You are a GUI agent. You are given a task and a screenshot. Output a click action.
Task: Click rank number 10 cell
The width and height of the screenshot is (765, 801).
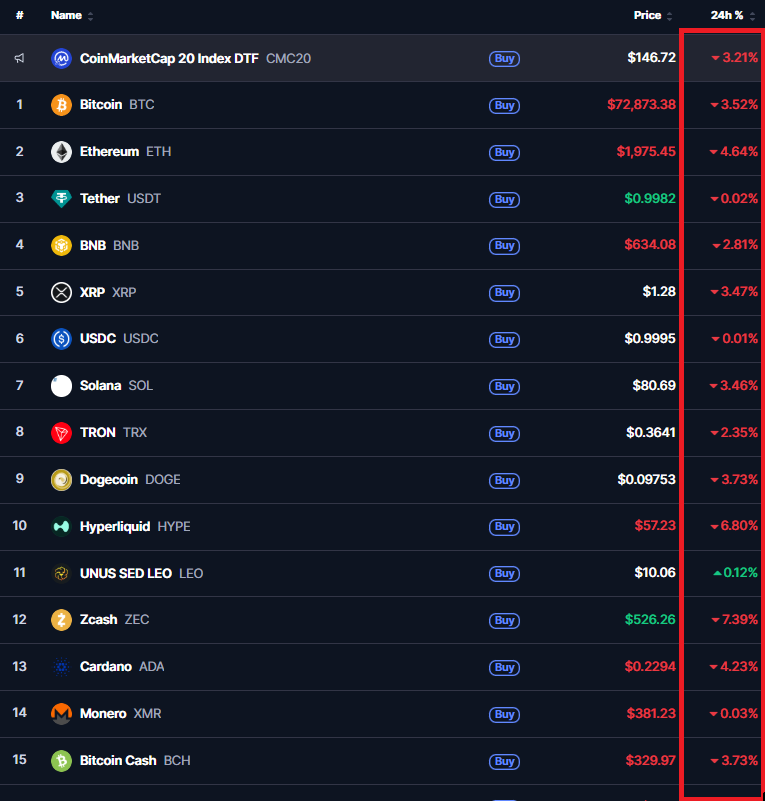tap(19, 526)
